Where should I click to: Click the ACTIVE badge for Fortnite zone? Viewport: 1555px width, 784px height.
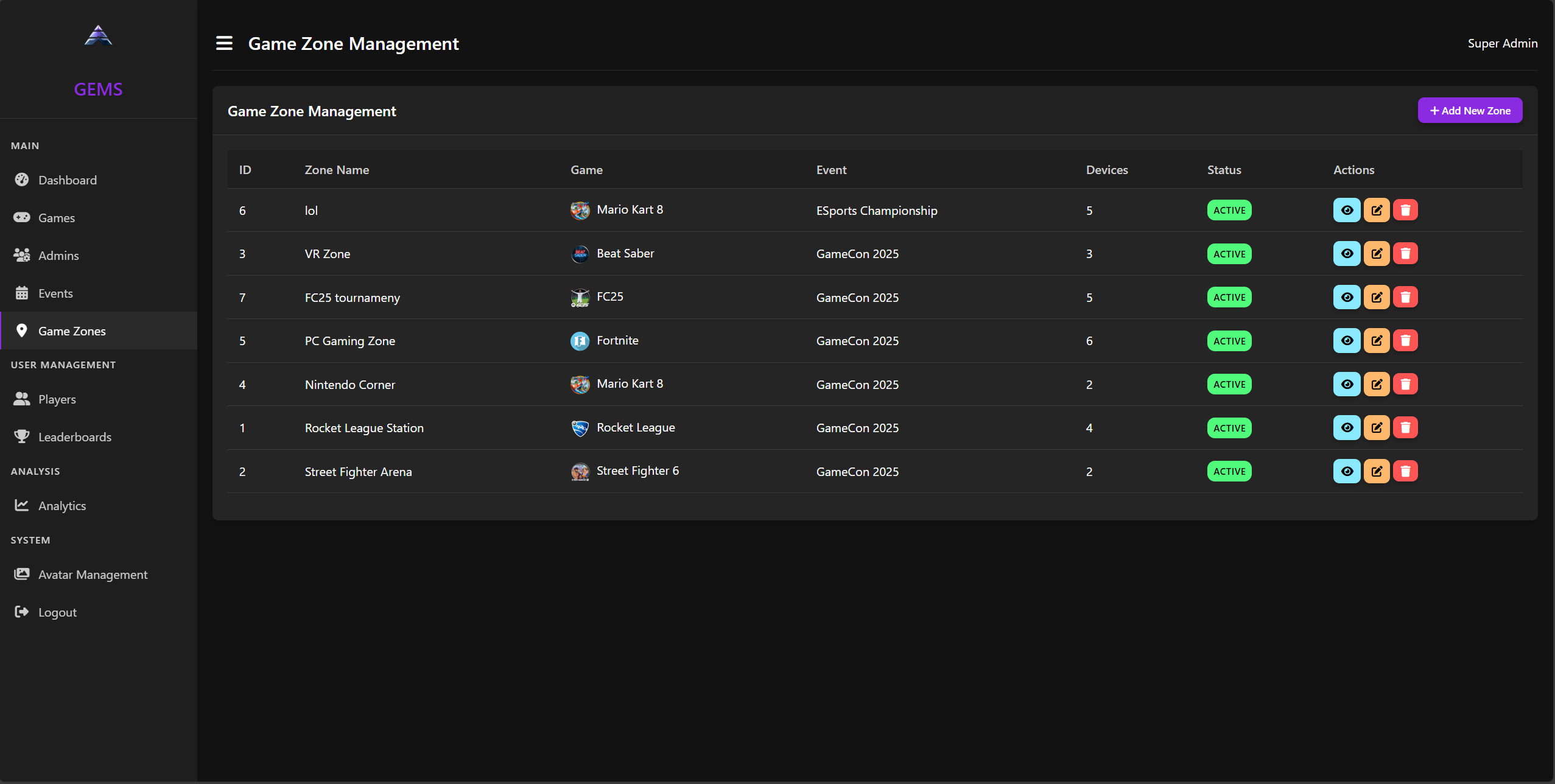click(1229, 341)
